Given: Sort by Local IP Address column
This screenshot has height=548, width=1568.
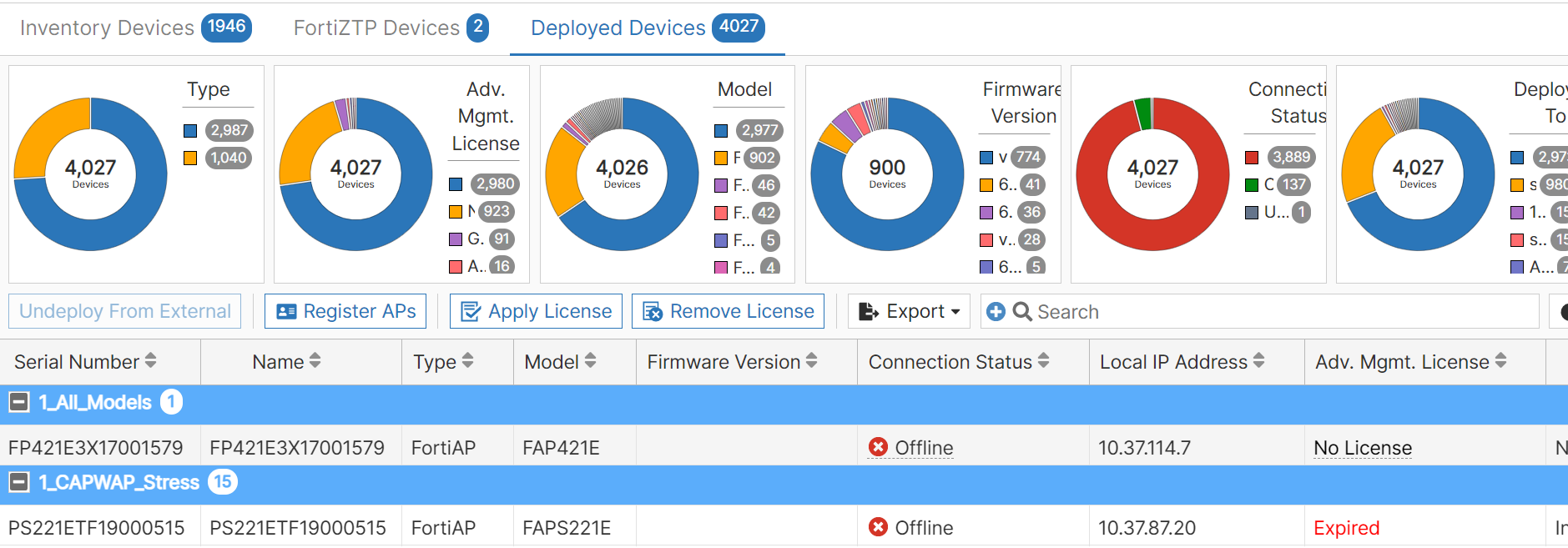Looking at the screenshot, I should [x=1258, y=361].
